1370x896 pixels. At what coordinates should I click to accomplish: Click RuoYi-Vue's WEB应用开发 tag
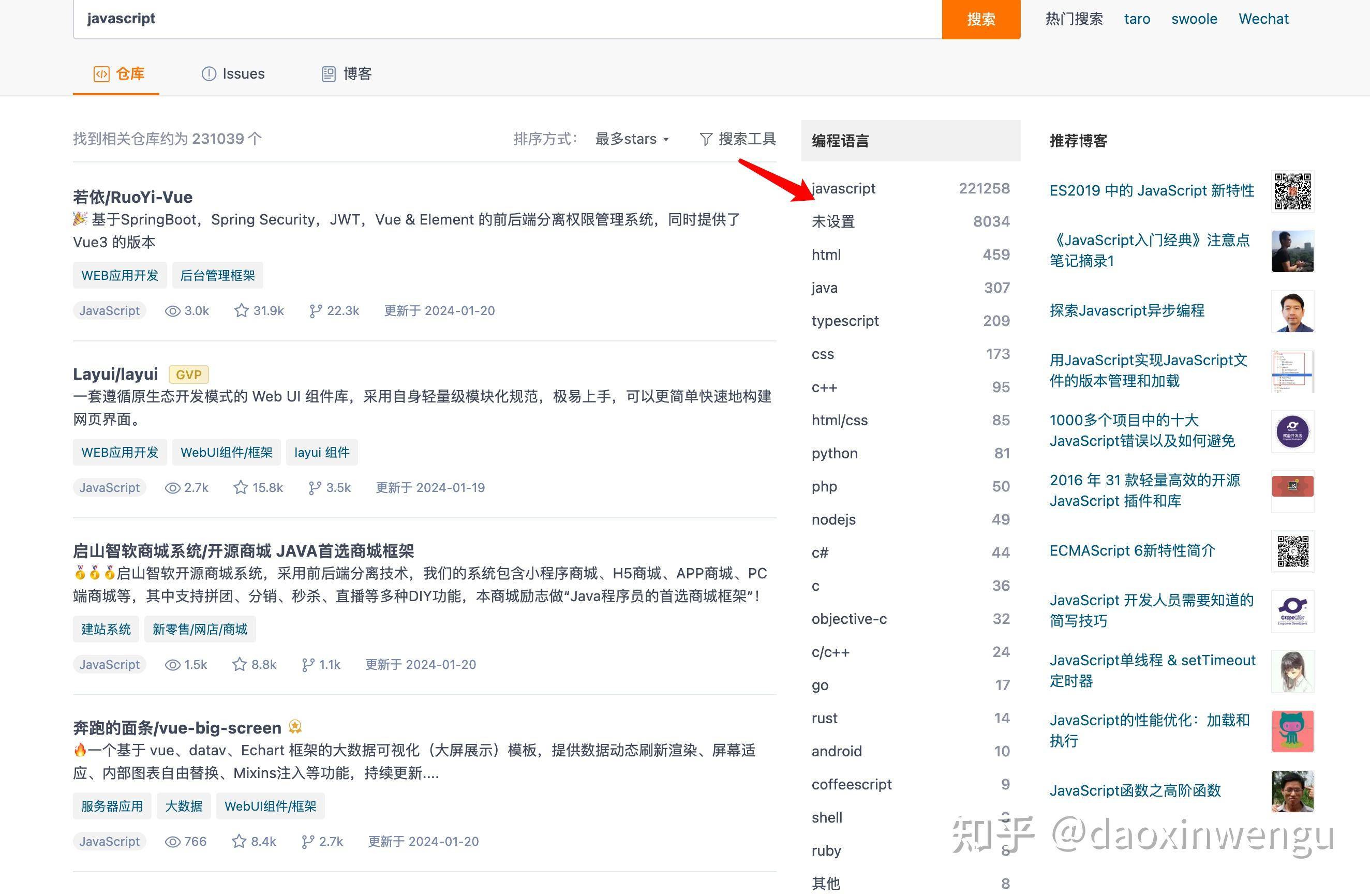coord(120,275)
